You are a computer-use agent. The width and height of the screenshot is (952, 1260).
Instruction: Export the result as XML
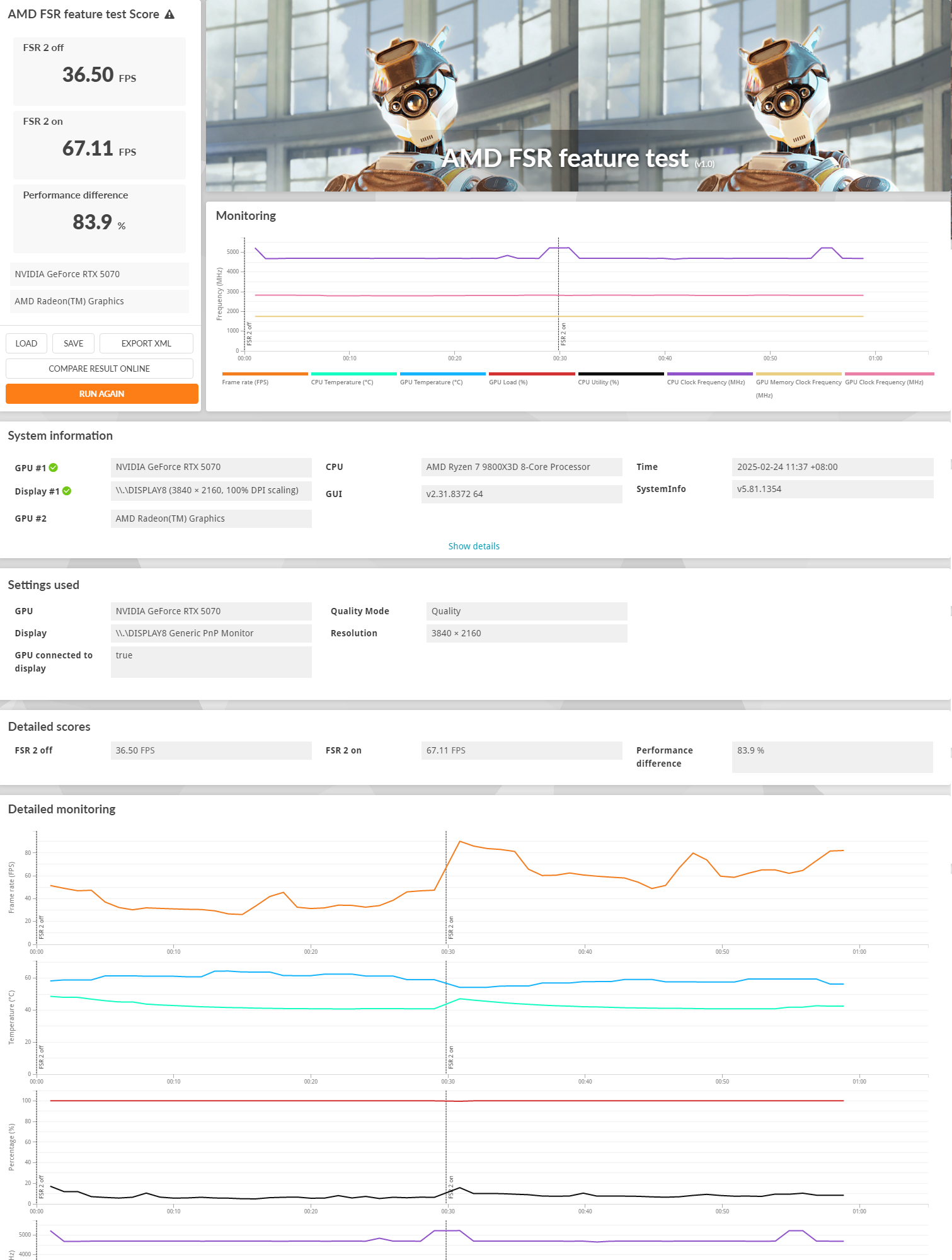(x=146, y=343)
